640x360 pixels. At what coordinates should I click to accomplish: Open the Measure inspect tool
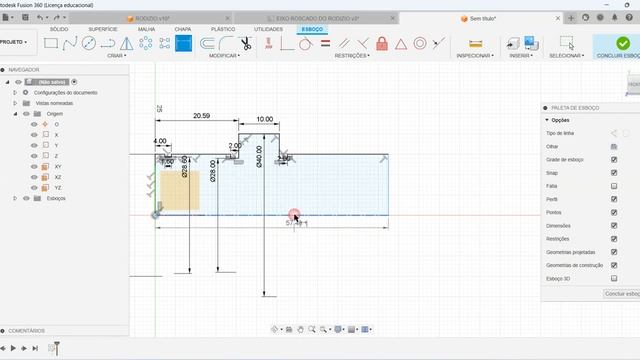pos(476,44)
